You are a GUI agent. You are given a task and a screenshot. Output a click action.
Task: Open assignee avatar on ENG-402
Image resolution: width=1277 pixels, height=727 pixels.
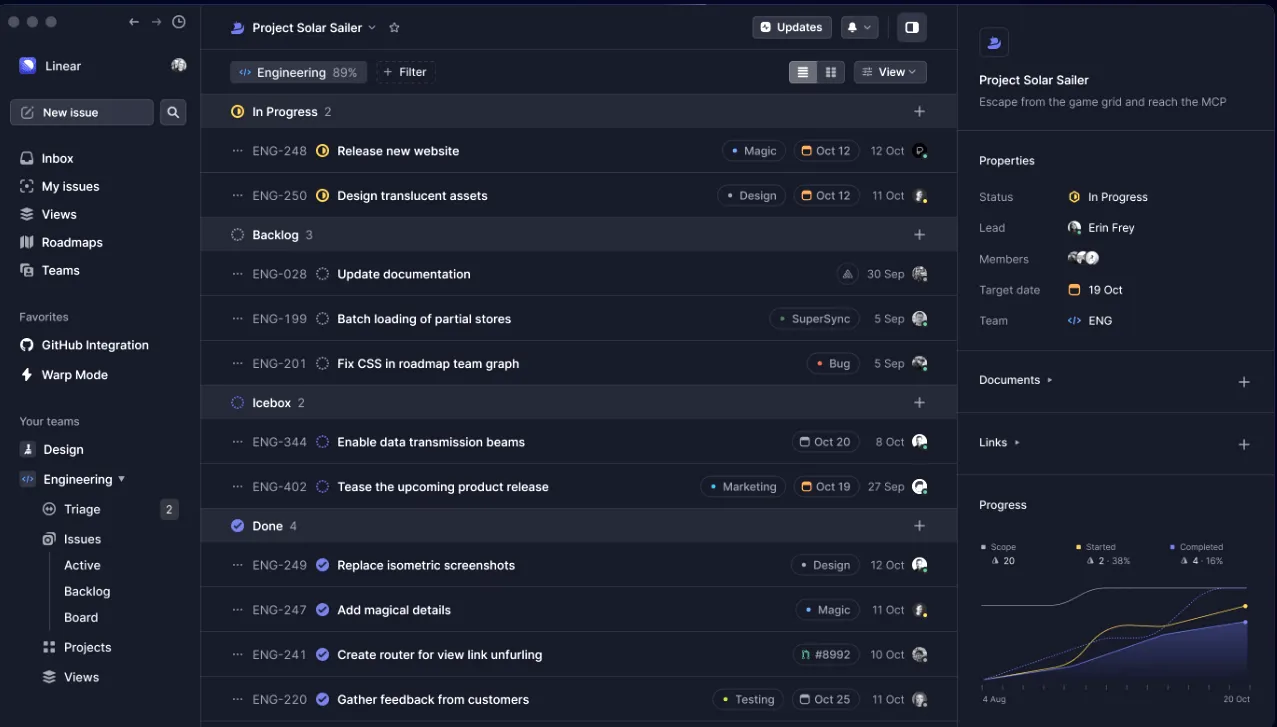919,487
